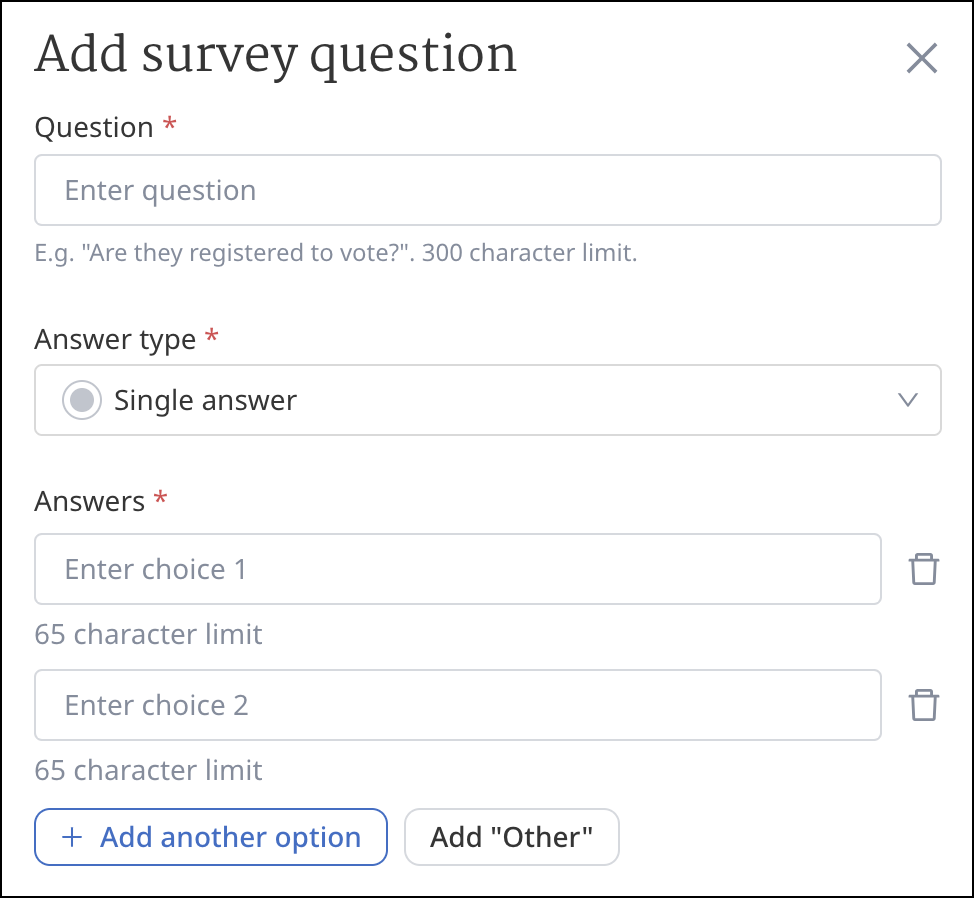Viewport: 974px width, 898px height.
Task: Click the Add "Other" button
Action: click(x=511, y=837)
